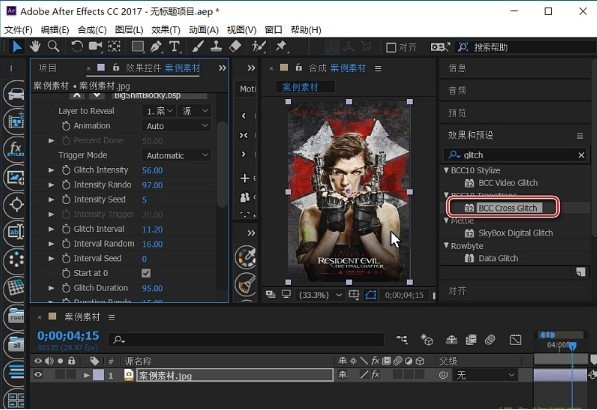Click the Glitch Intensity value 56.00

coord(152,170)
